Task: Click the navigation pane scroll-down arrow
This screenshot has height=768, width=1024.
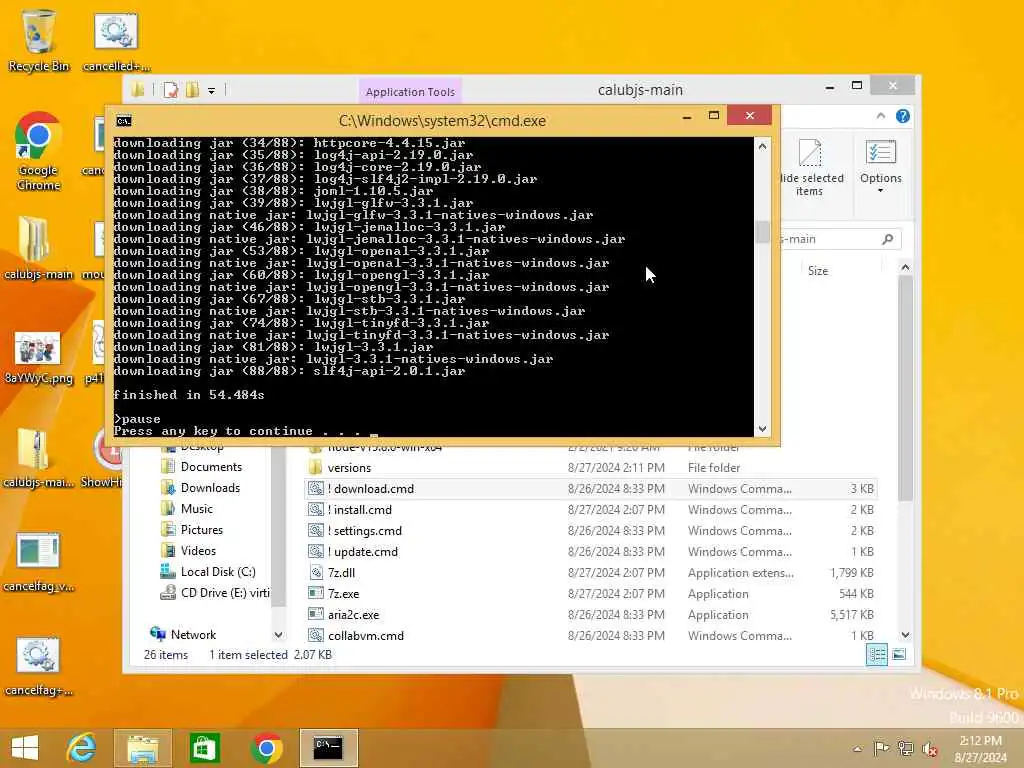Action: tap(278, 634)
